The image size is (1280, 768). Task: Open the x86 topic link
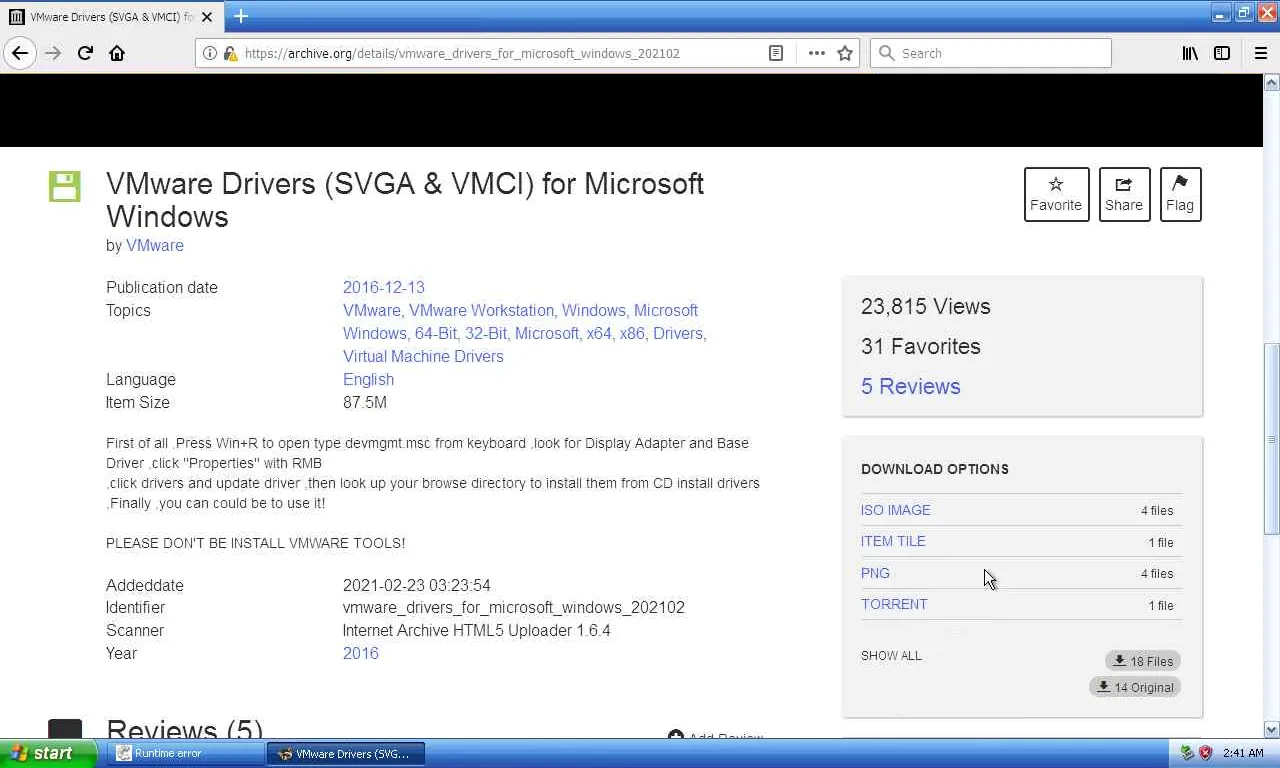coord(632,333)
